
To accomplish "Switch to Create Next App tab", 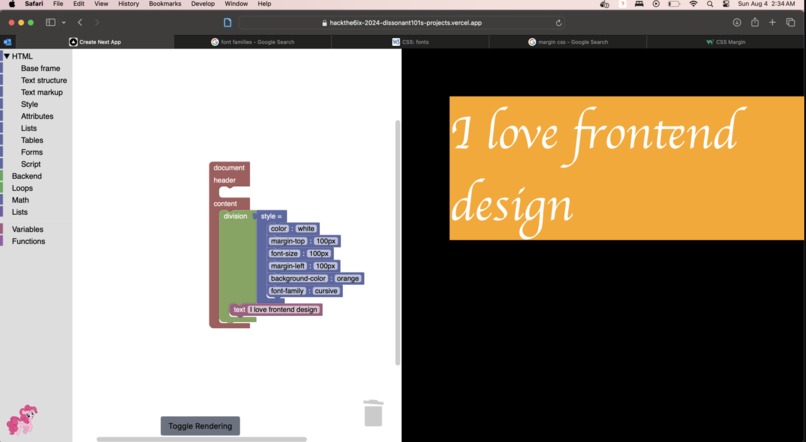I will 95,42.
